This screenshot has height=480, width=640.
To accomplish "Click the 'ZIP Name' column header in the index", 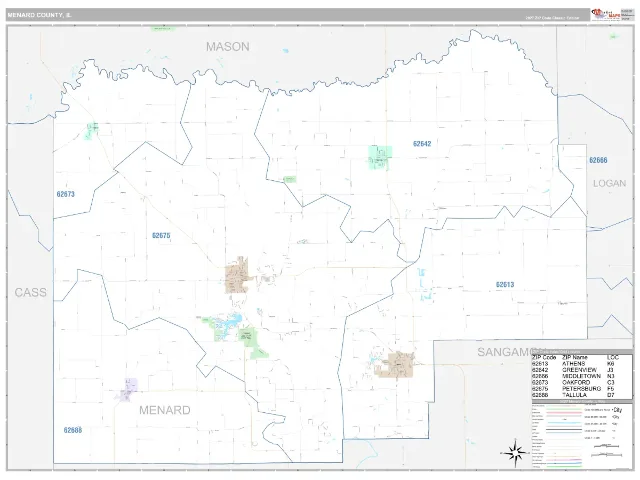I will [575, 357].
